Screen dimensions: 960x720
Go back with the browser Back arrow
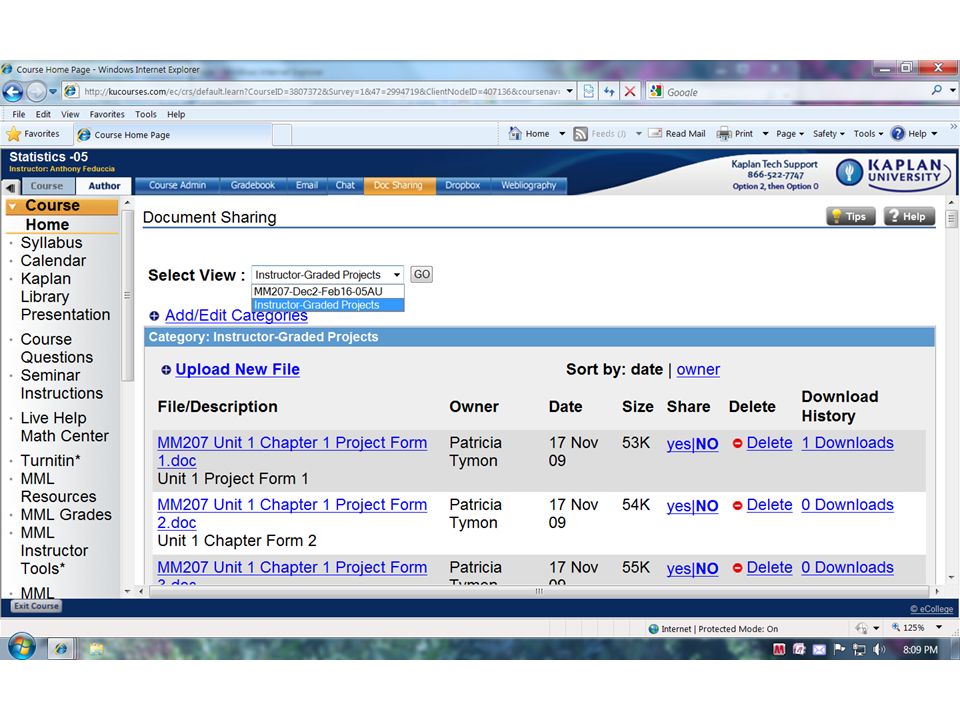tap(13, 92)
